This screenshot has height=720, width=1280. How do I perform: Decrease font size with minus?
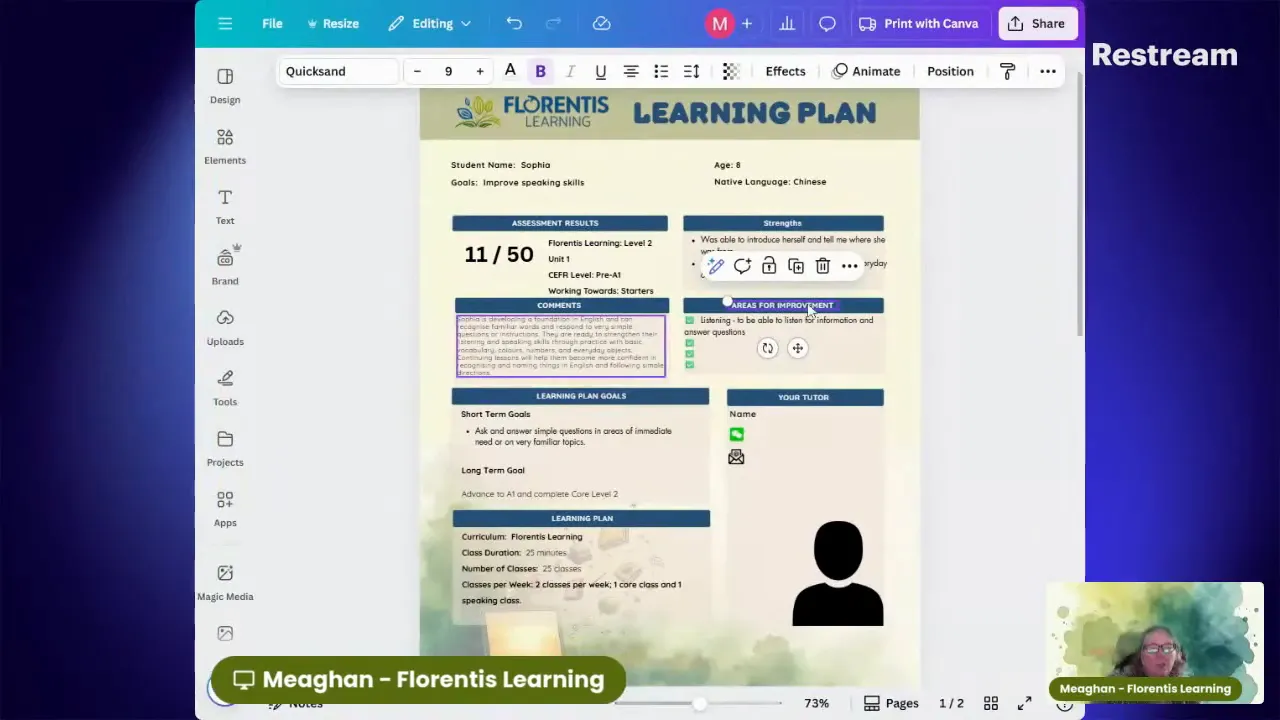(x=417, y=71)
